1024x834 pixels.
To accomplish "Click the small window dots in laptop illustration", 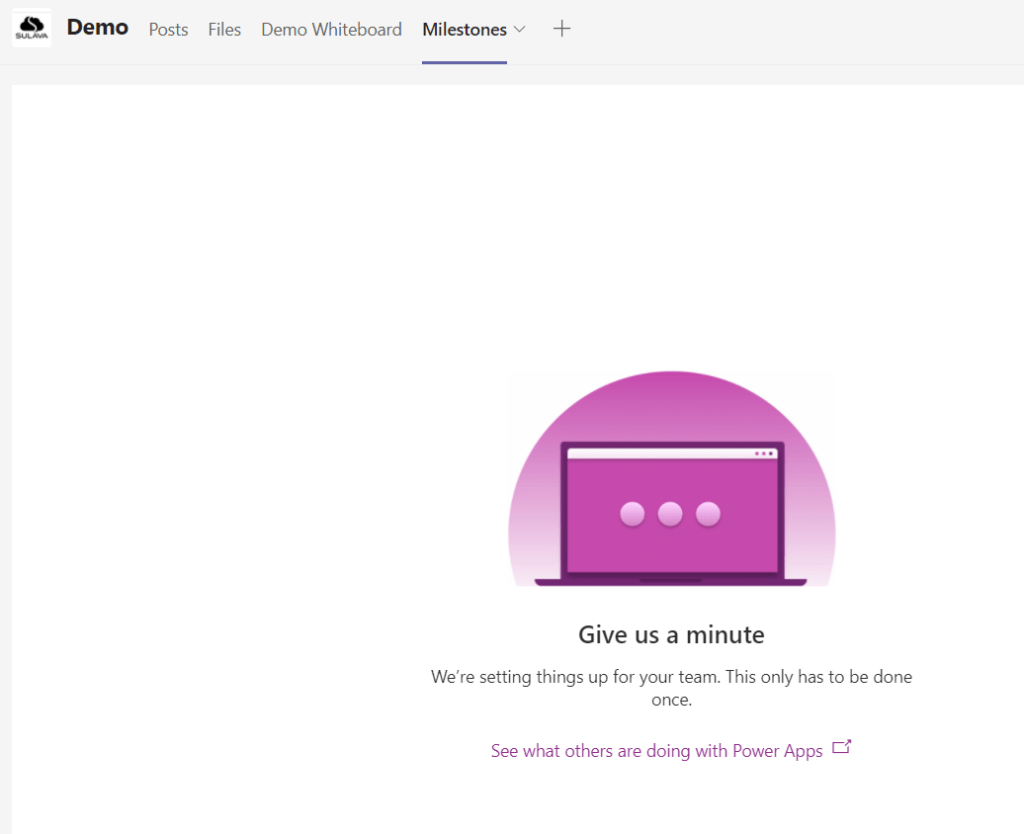I will (764, 454).
